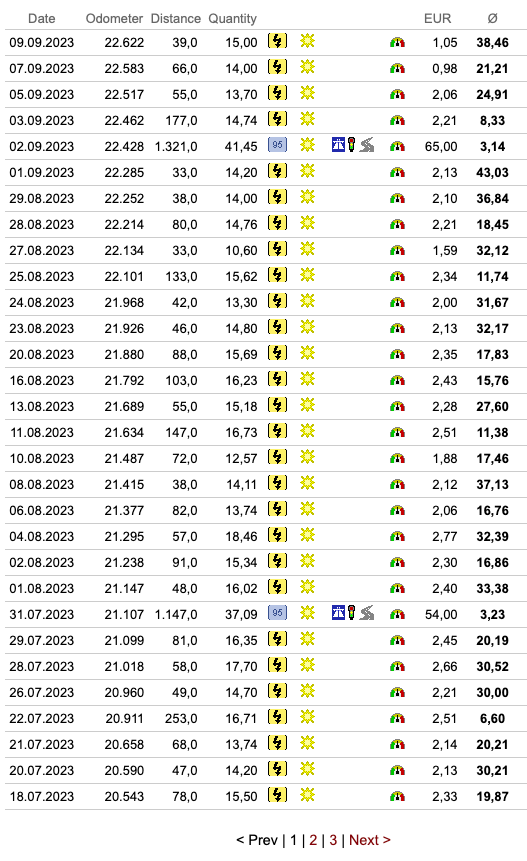527x861 pixels.
Task: Click the sun icon in the 07.09.2023 row
Action: click(307, 67)
